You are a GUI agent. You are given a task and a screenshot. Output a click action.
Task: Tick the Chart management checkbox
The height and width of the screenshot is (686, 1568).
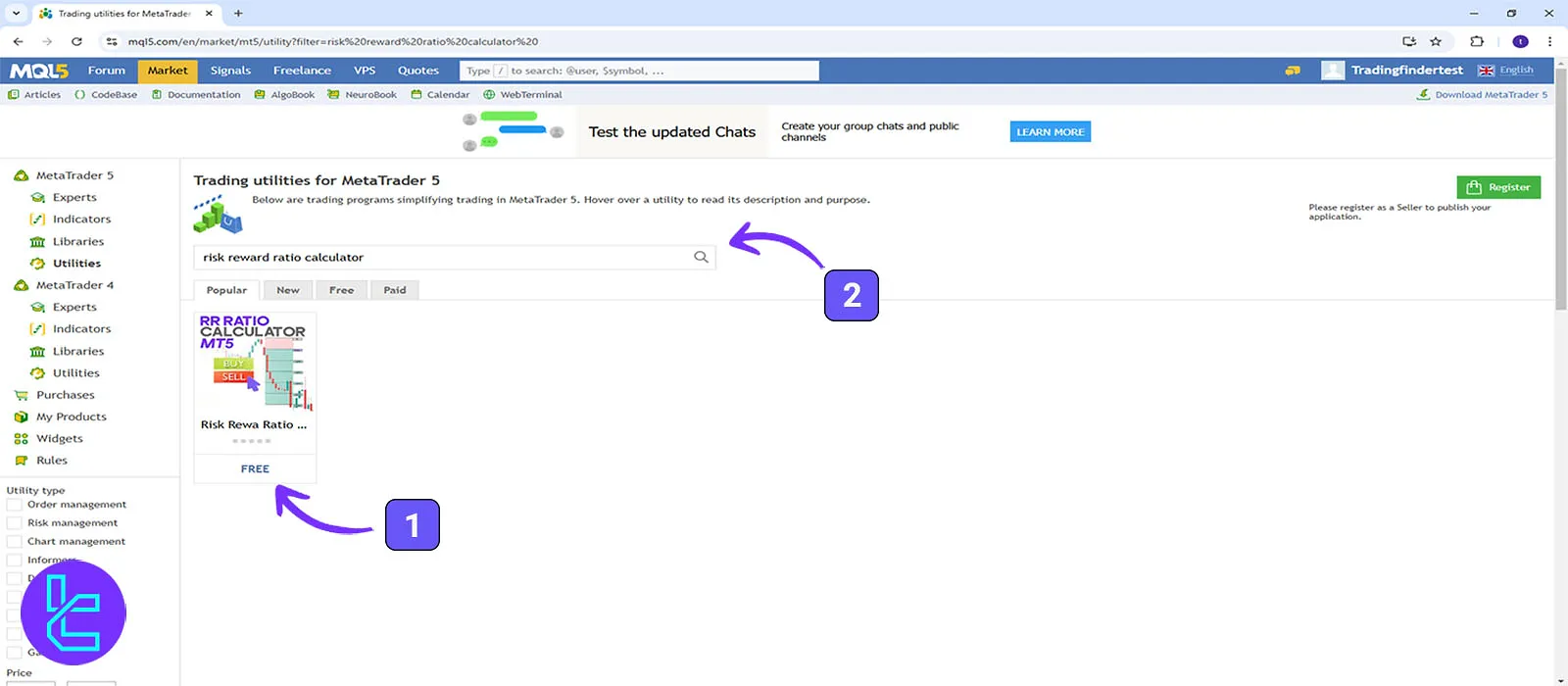pos(15,541)
